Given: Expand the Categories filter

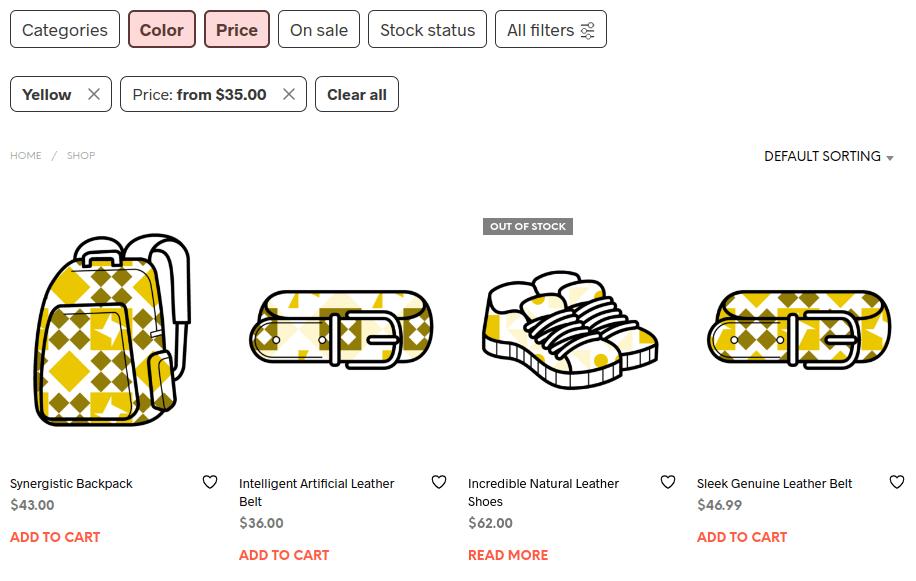Looking at the screenshot, I should pyautogui.click(x=64, y=29).
